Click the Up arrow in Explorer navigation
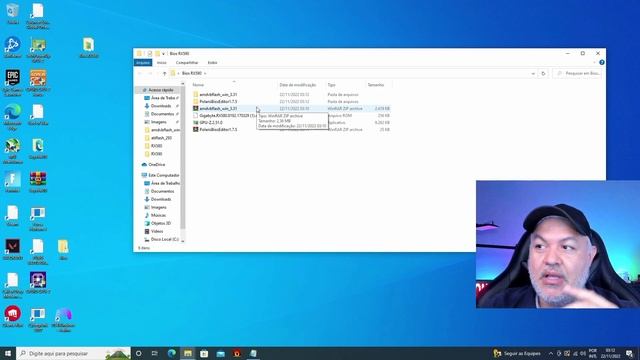 click(164, 73)
